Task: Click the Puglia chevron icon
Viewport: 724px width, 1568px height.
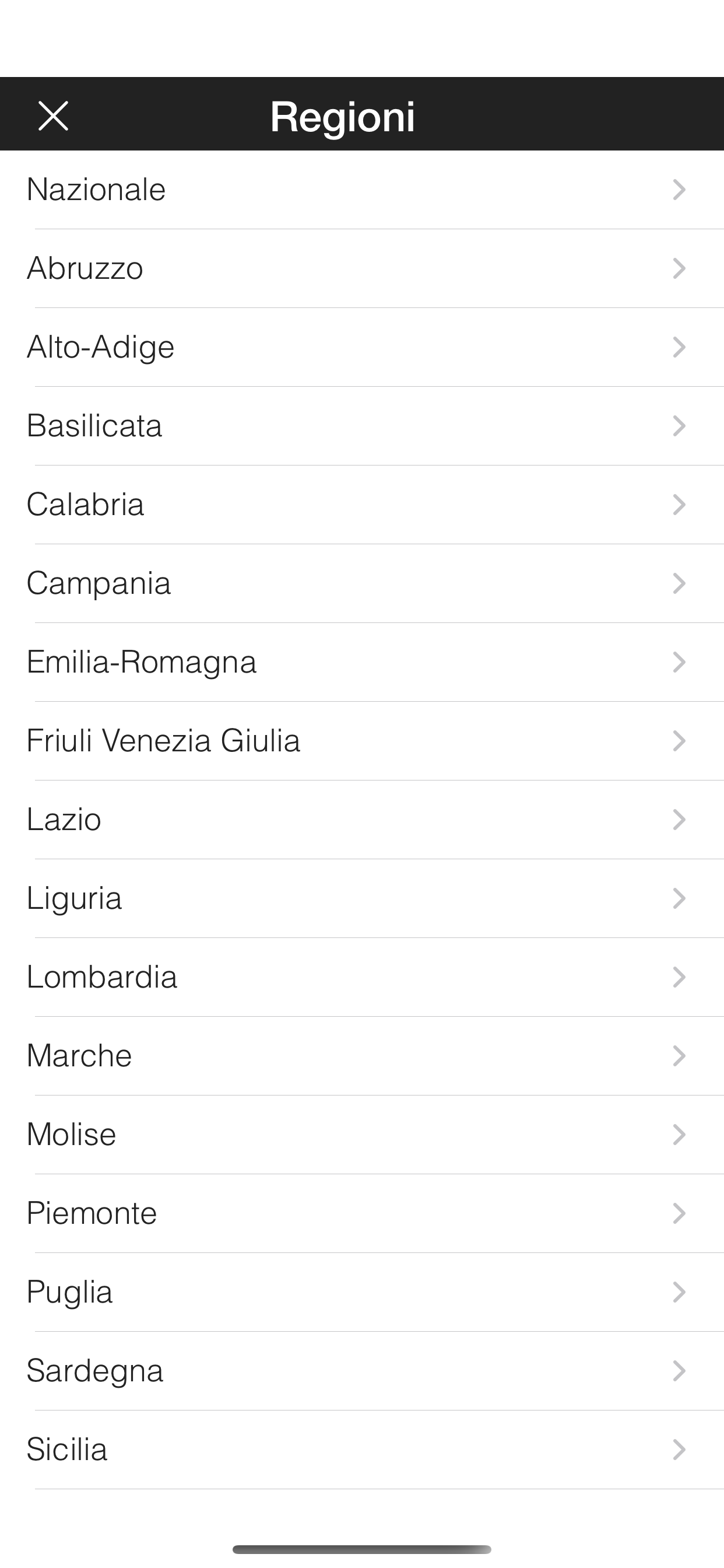Action: pos(679,1292)
